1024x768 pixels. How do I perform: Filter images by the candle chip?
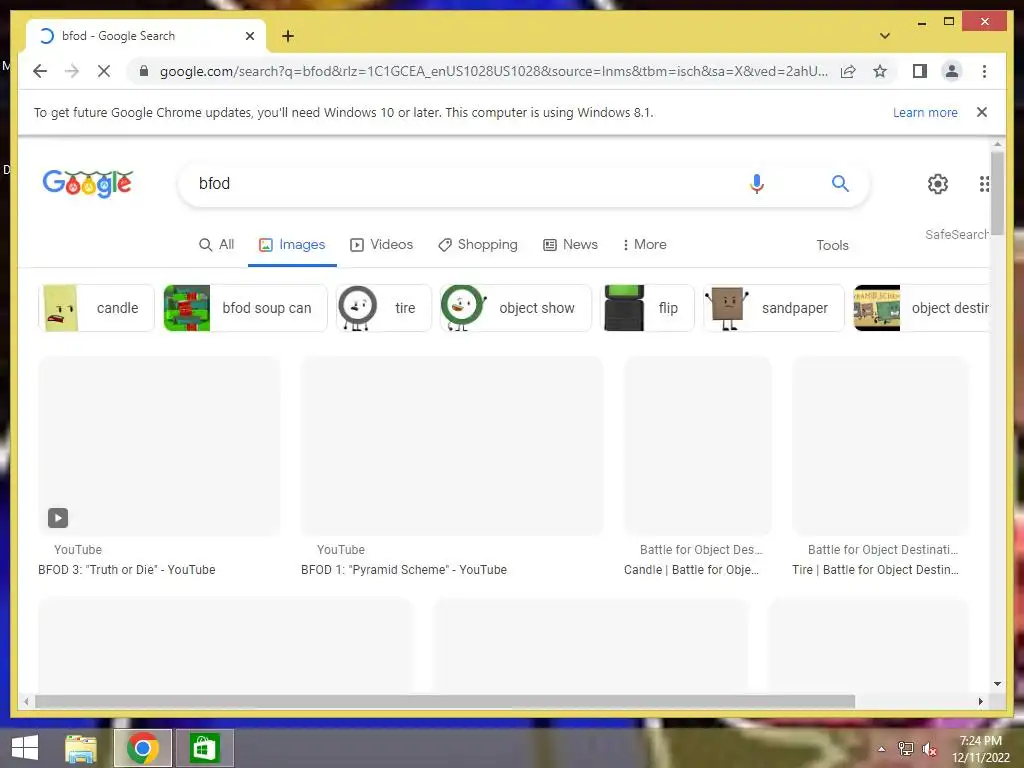click(97, 308)
